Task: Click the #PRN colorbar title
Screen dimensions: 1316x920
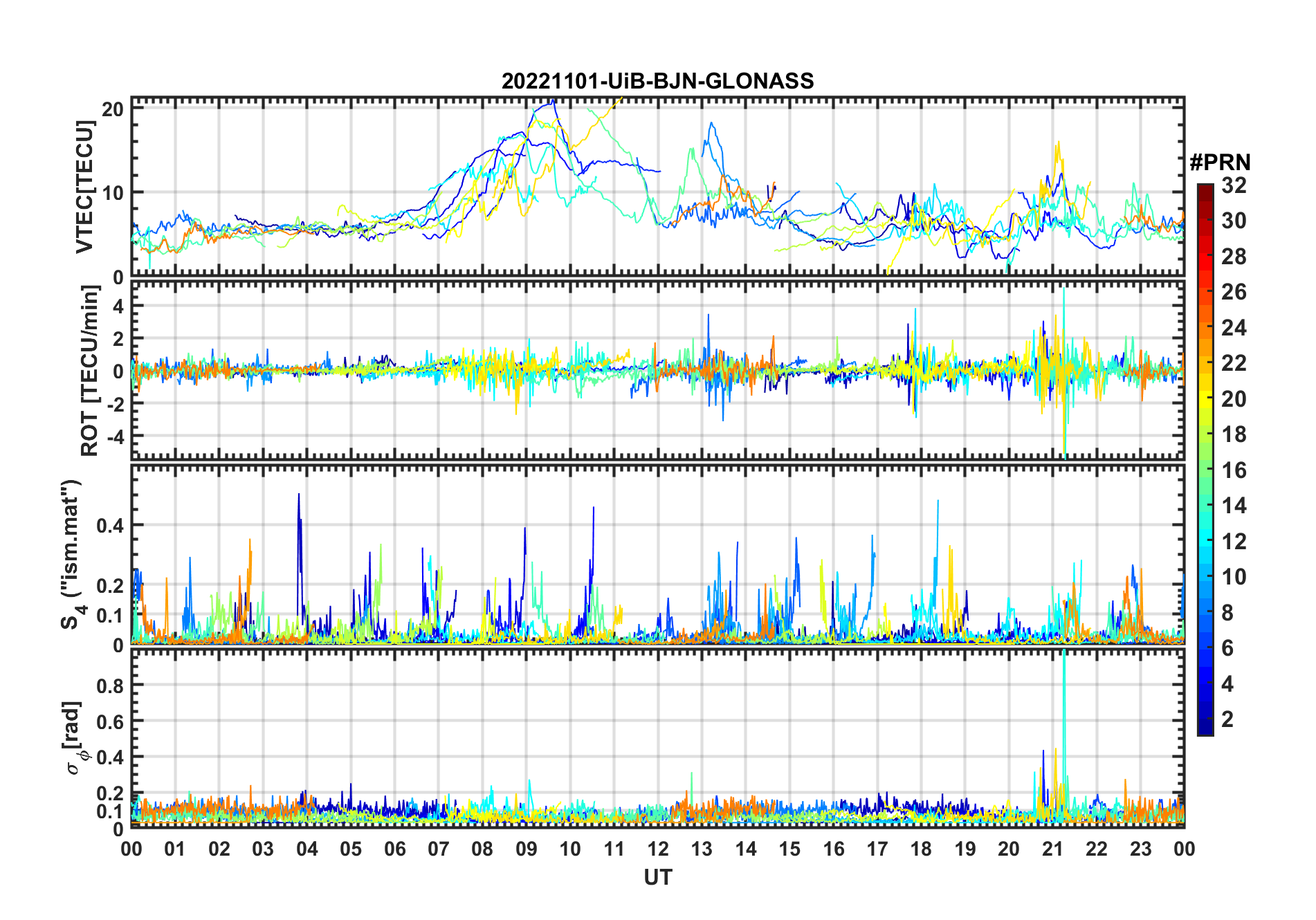Action: 1220,163
